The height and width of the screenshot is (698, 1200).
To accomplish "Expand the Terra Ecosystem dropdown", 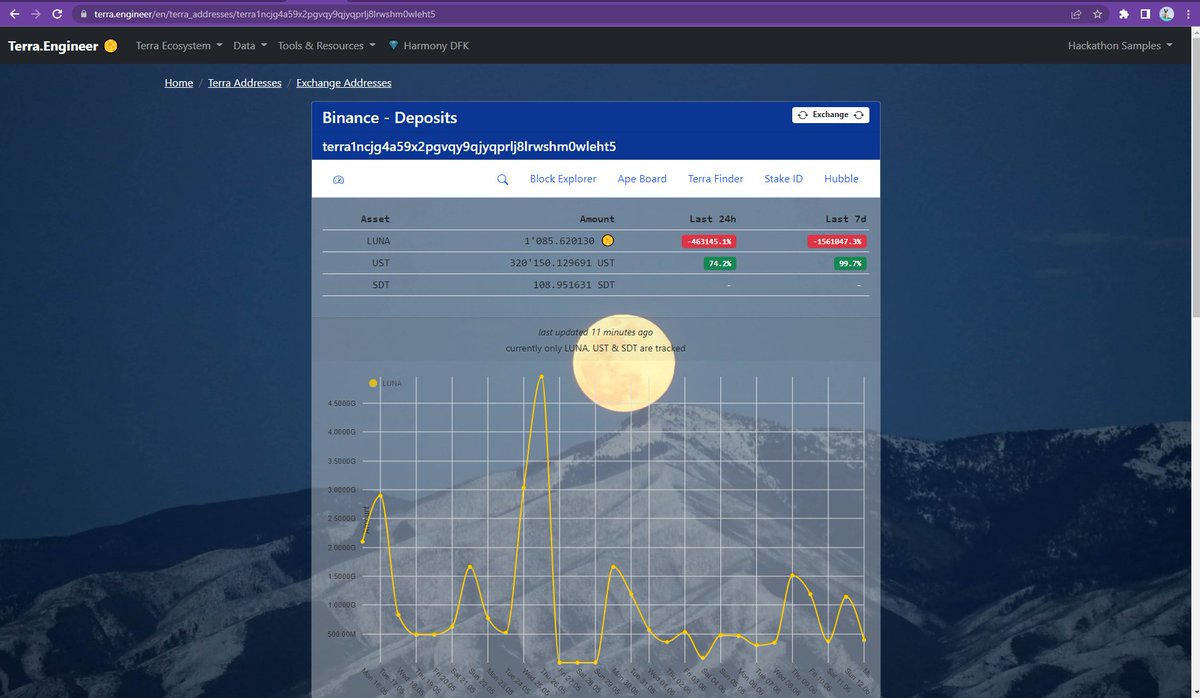I will point(179,46).
